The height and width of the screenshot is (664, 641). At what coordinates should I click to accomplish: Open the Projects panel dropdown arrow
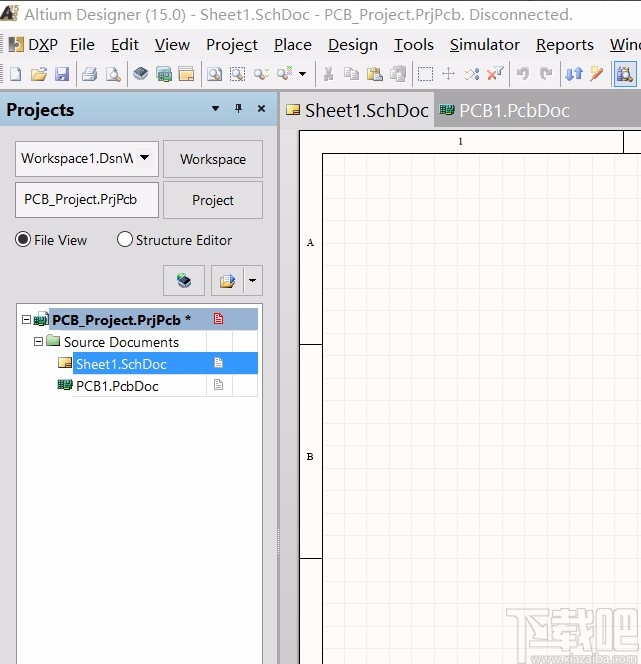(215, 109)
